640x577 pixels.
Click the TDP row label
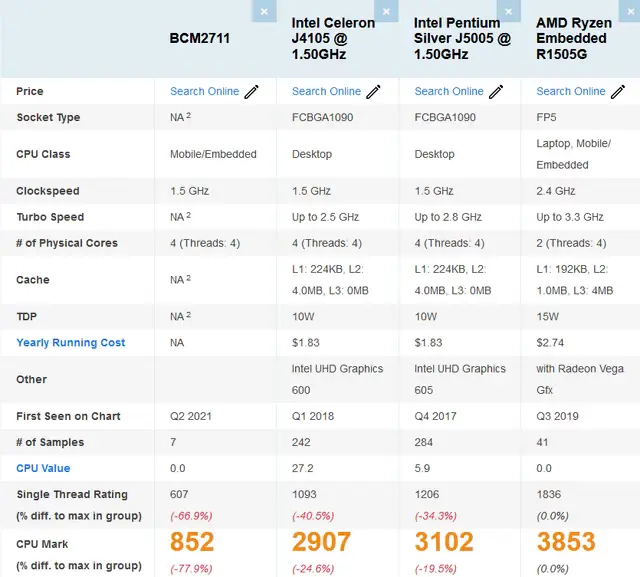point(27,317)
